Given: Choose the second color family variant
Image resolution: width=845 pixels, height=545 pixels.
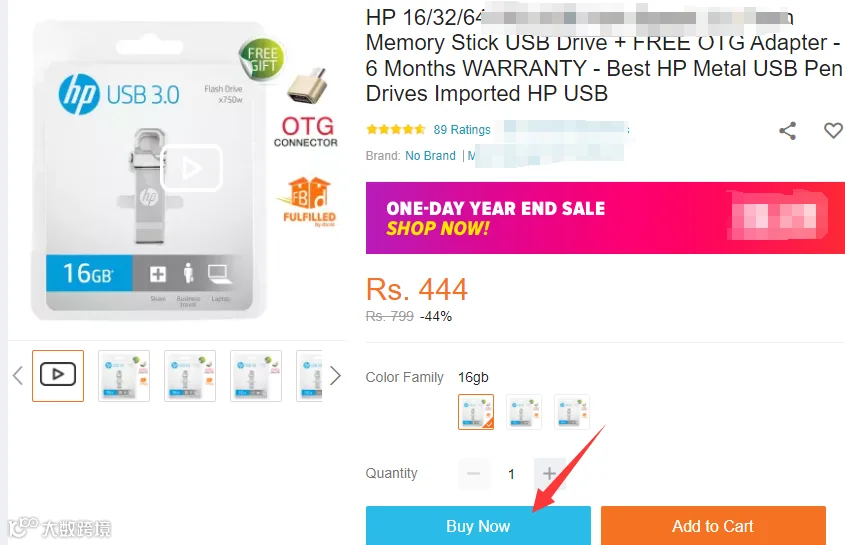Looking at the screenshot, I should click(x=524, y=412).
